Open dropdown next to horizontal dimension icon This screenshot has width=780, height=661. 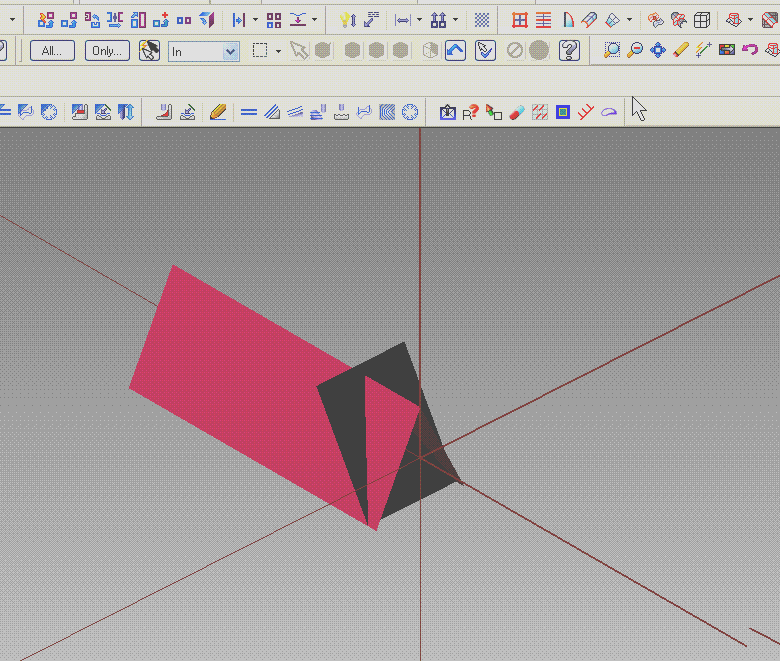coord(419,20)
